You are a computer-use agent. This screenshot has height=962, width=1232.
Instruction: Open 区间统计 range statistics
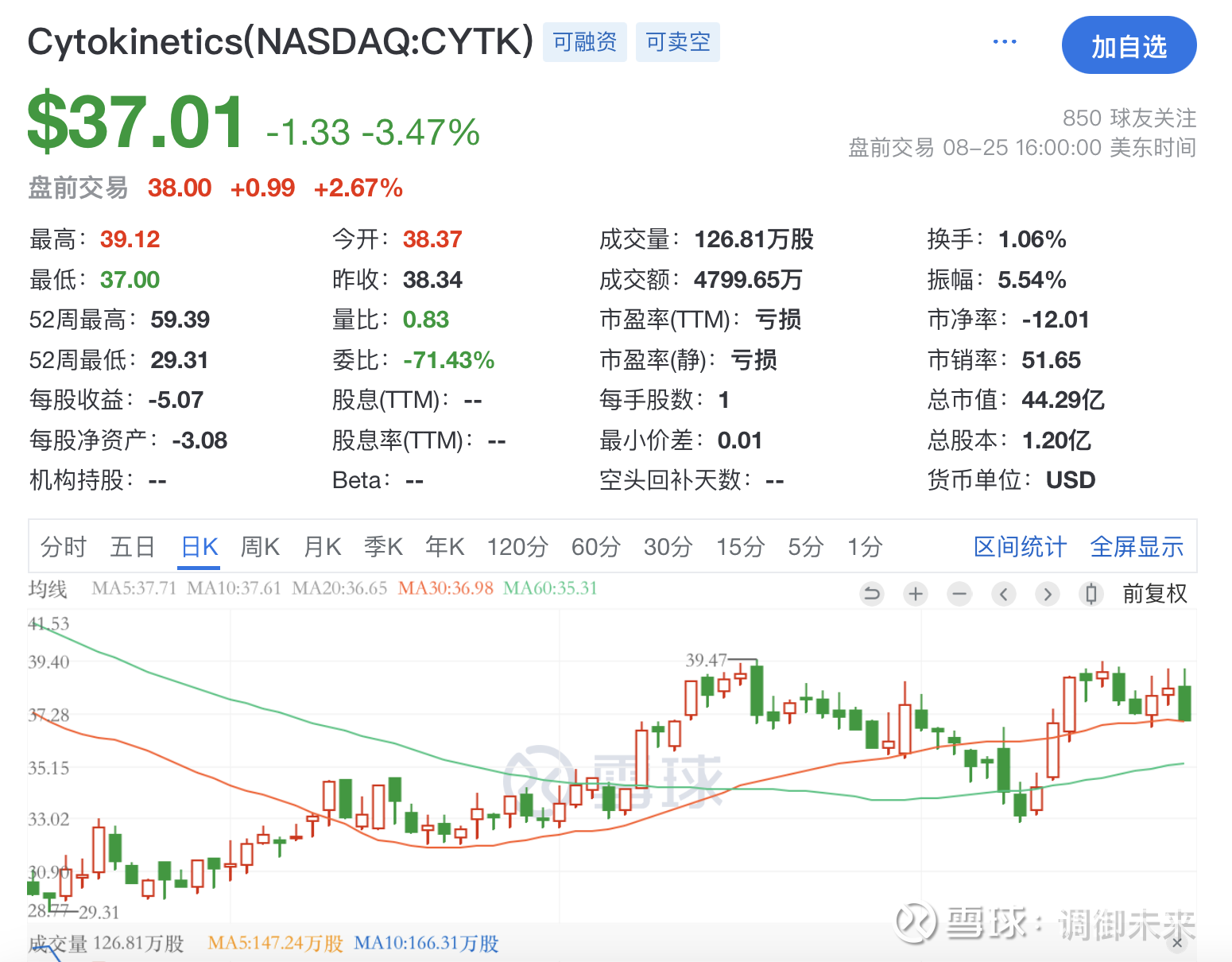[1020, 547]
